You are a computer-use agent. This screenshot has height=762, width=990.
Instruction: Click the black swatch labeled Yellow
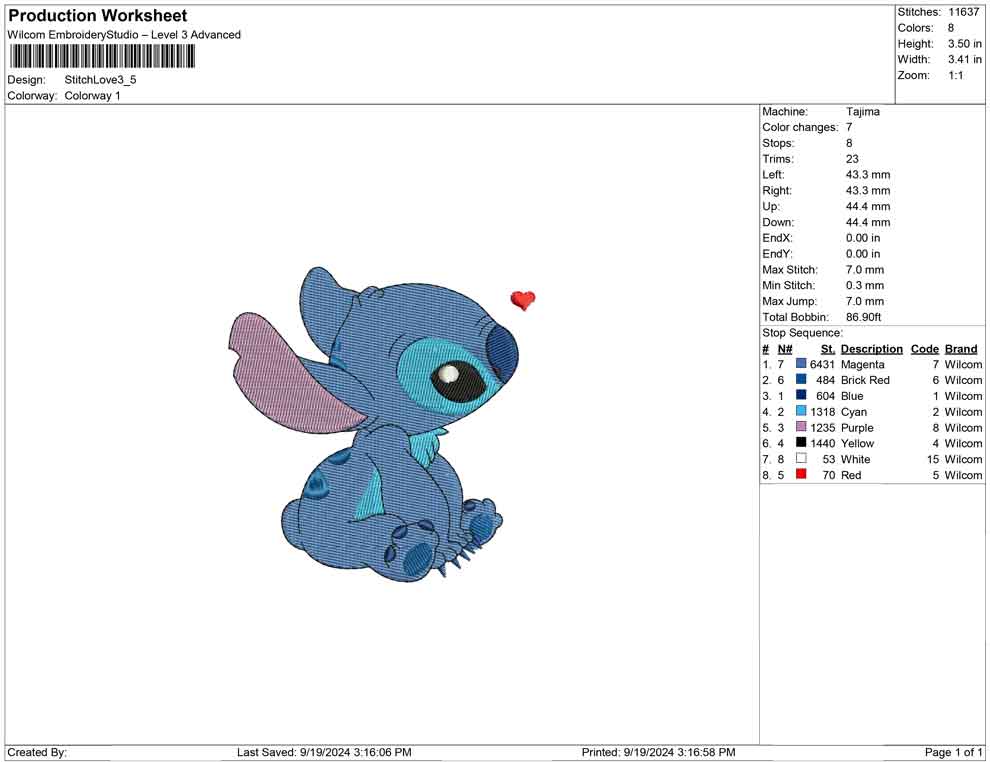pos(801,443)
